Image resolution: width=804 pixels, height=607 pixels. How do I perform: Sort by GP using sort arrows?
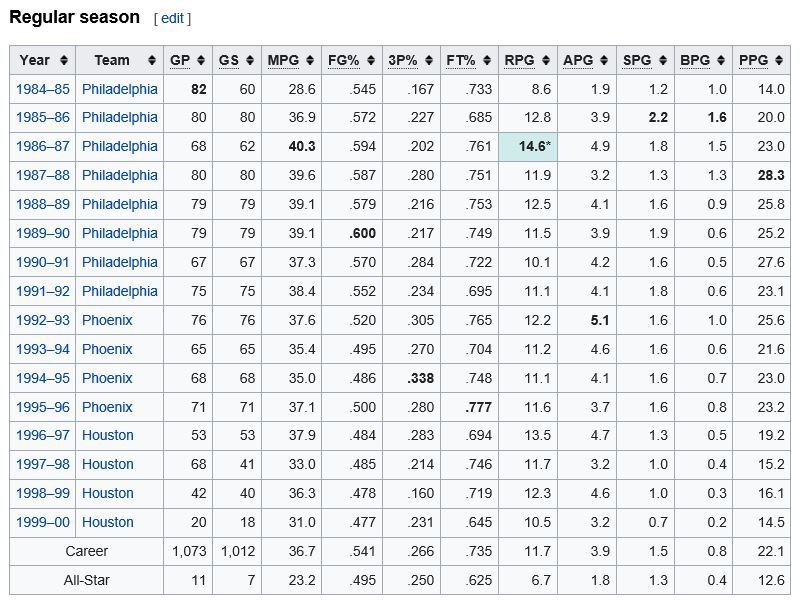coord(201,61)
